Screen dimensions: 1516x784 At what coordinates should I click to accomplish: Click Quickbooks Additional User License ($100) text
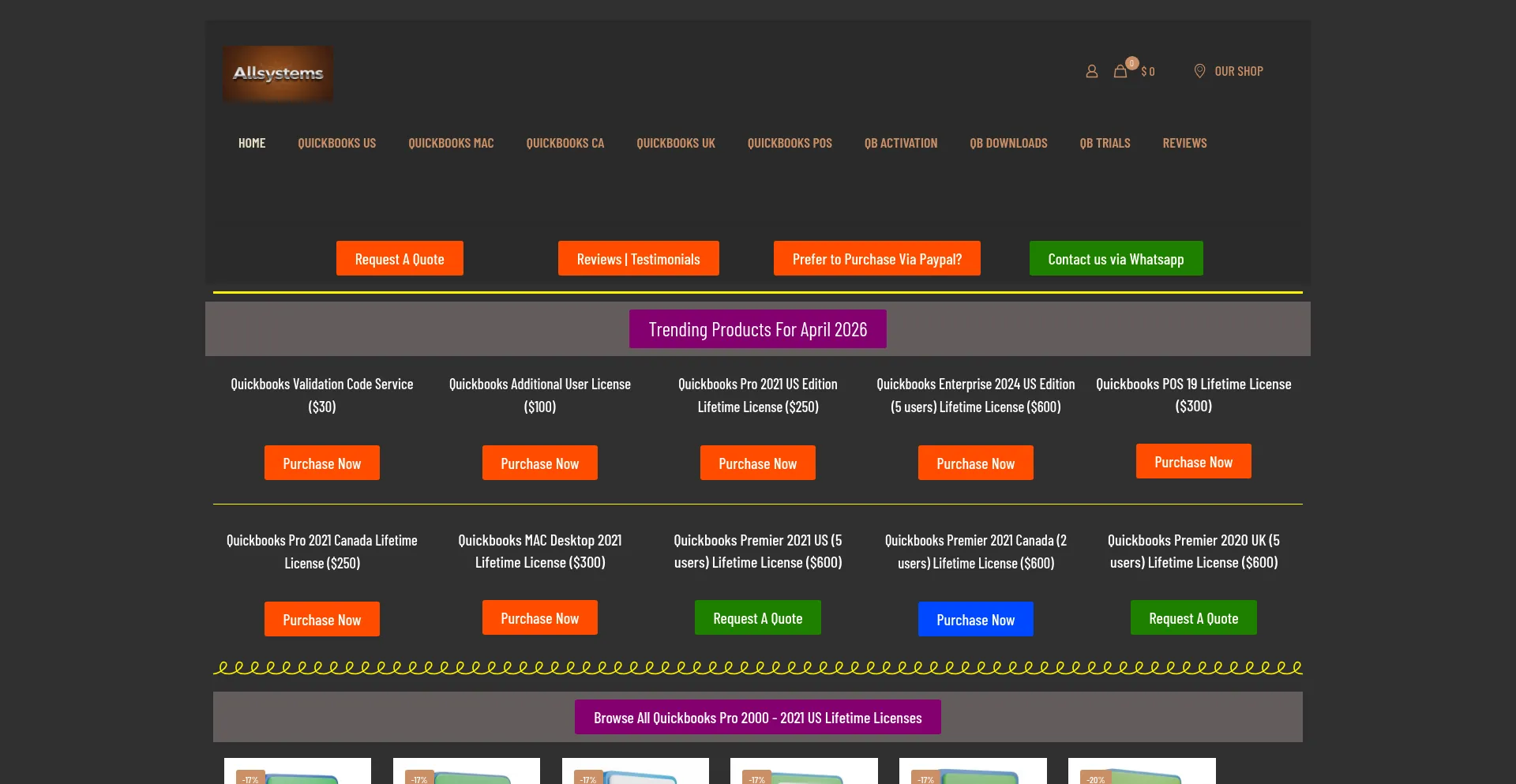[540, 395]
